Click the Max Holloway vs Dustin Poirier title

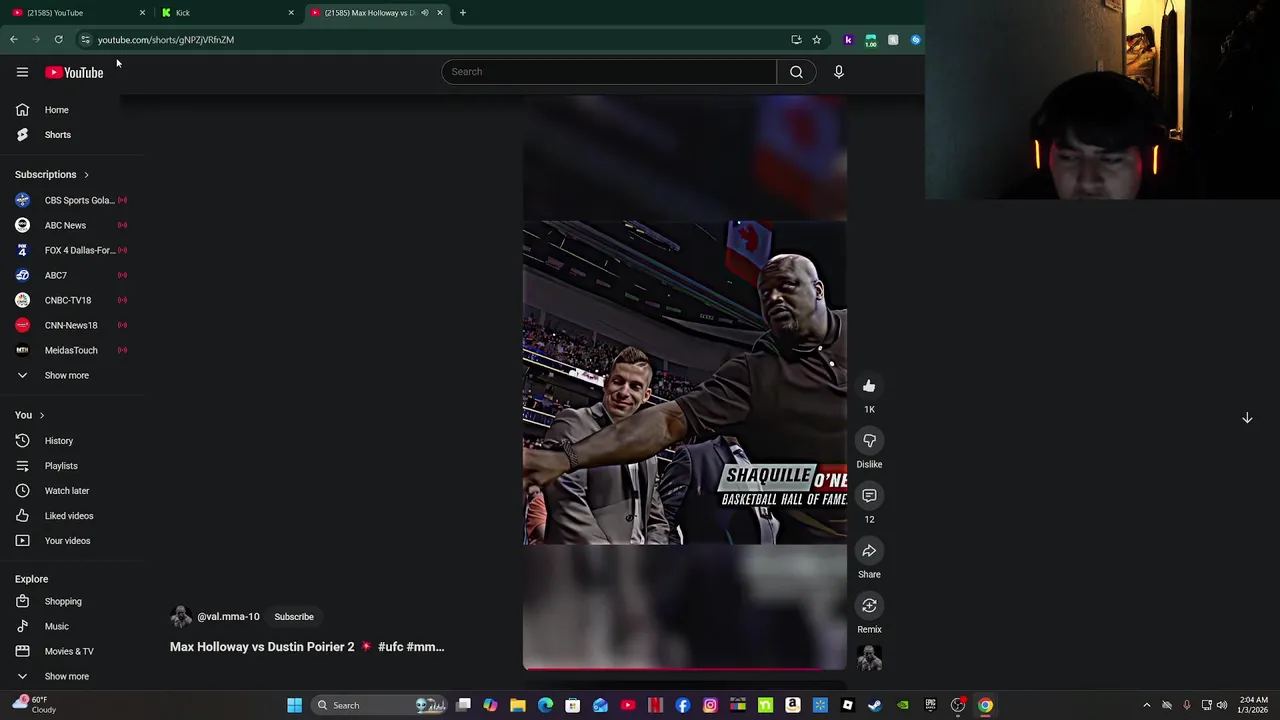coord(307,647)
